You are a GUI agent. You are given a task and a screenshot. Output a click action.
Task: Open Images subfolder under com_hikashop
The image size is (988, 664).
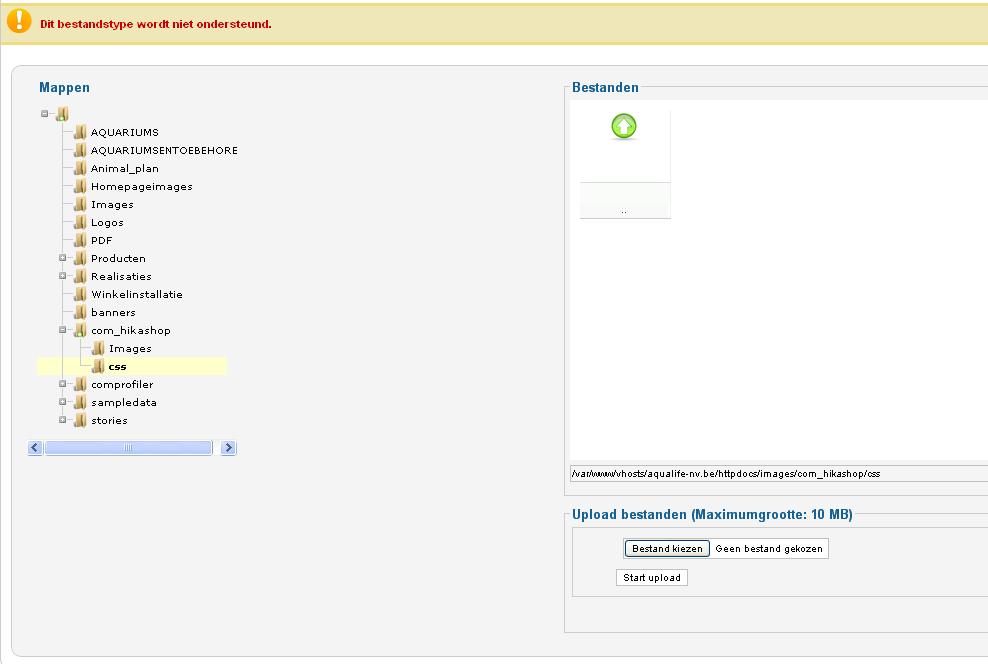[130, 348]
